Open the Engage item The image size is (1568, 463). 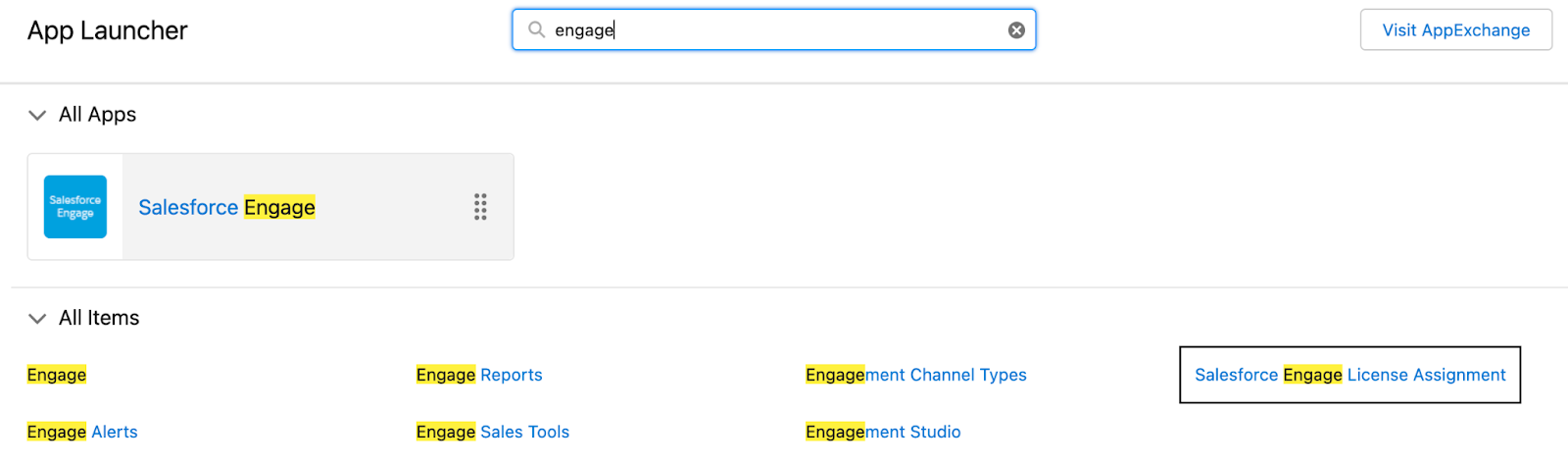57,375
